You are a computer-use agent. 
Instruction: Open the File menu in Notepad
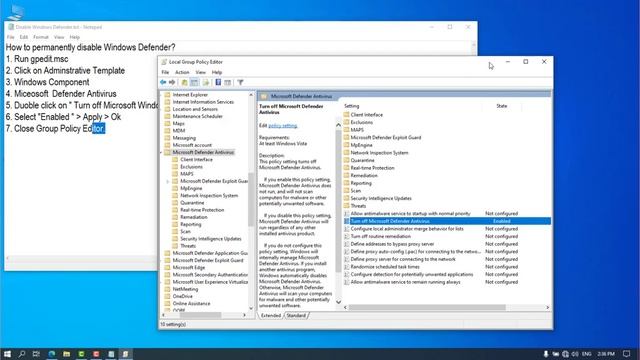(11, 37)
